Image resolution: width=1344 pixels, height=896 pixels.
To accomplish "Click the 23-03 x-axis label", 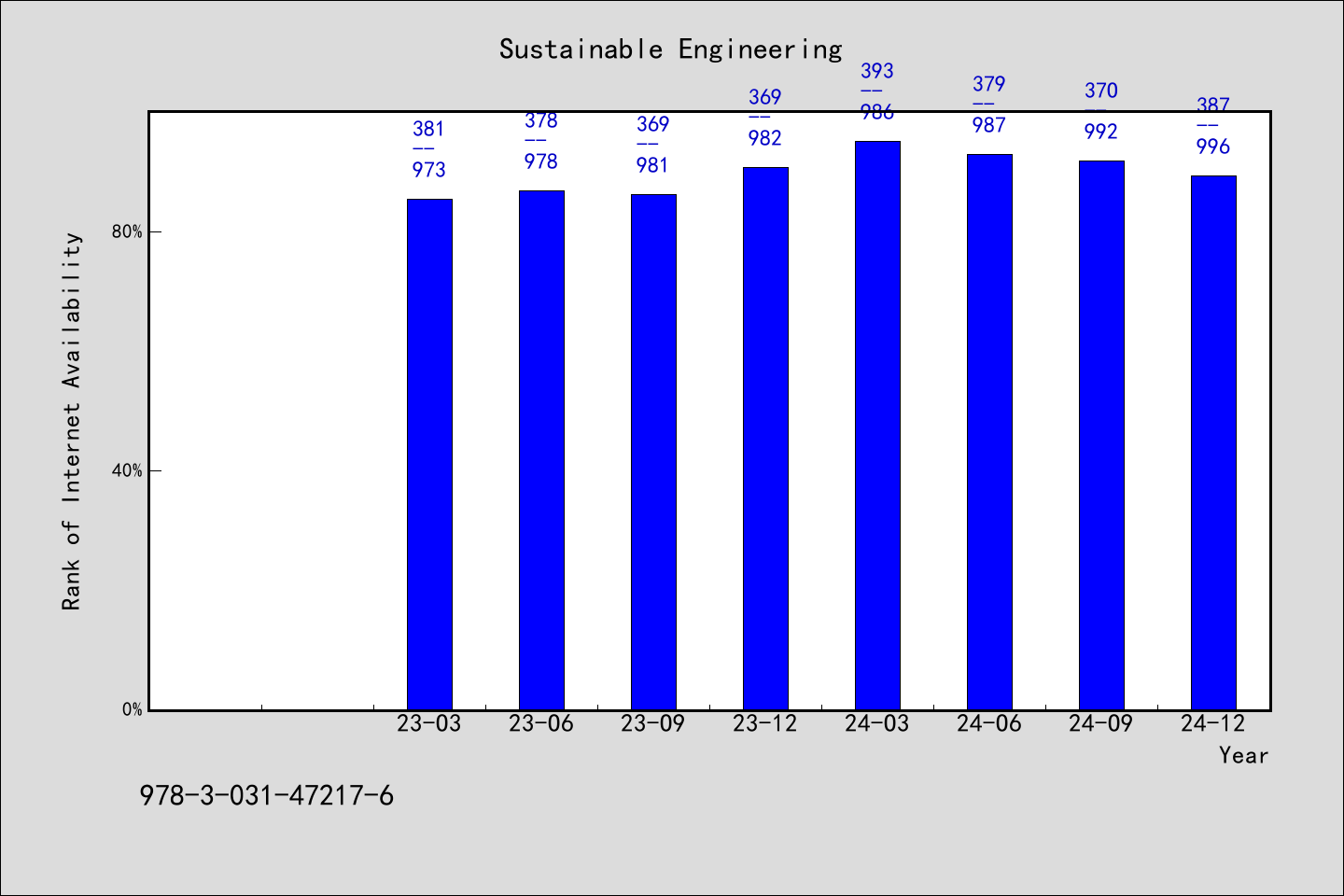I will coord(429,723).
